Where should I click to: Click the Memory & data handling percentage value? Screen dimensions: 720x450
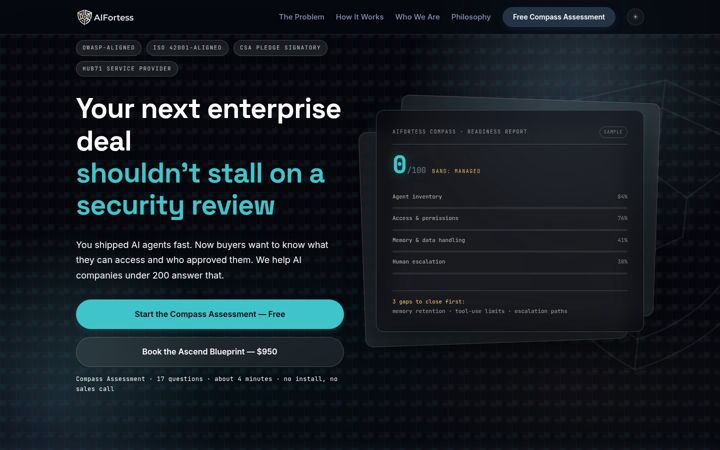(622, 240)
